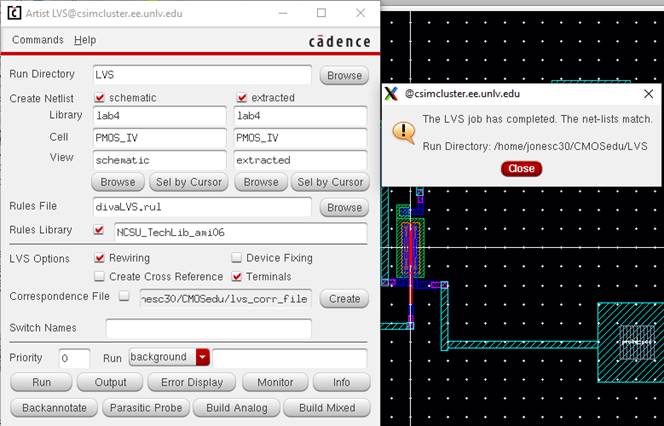
Task: Click the Cadence icon in Artist LVS title bar
Action: click(14, 13)
